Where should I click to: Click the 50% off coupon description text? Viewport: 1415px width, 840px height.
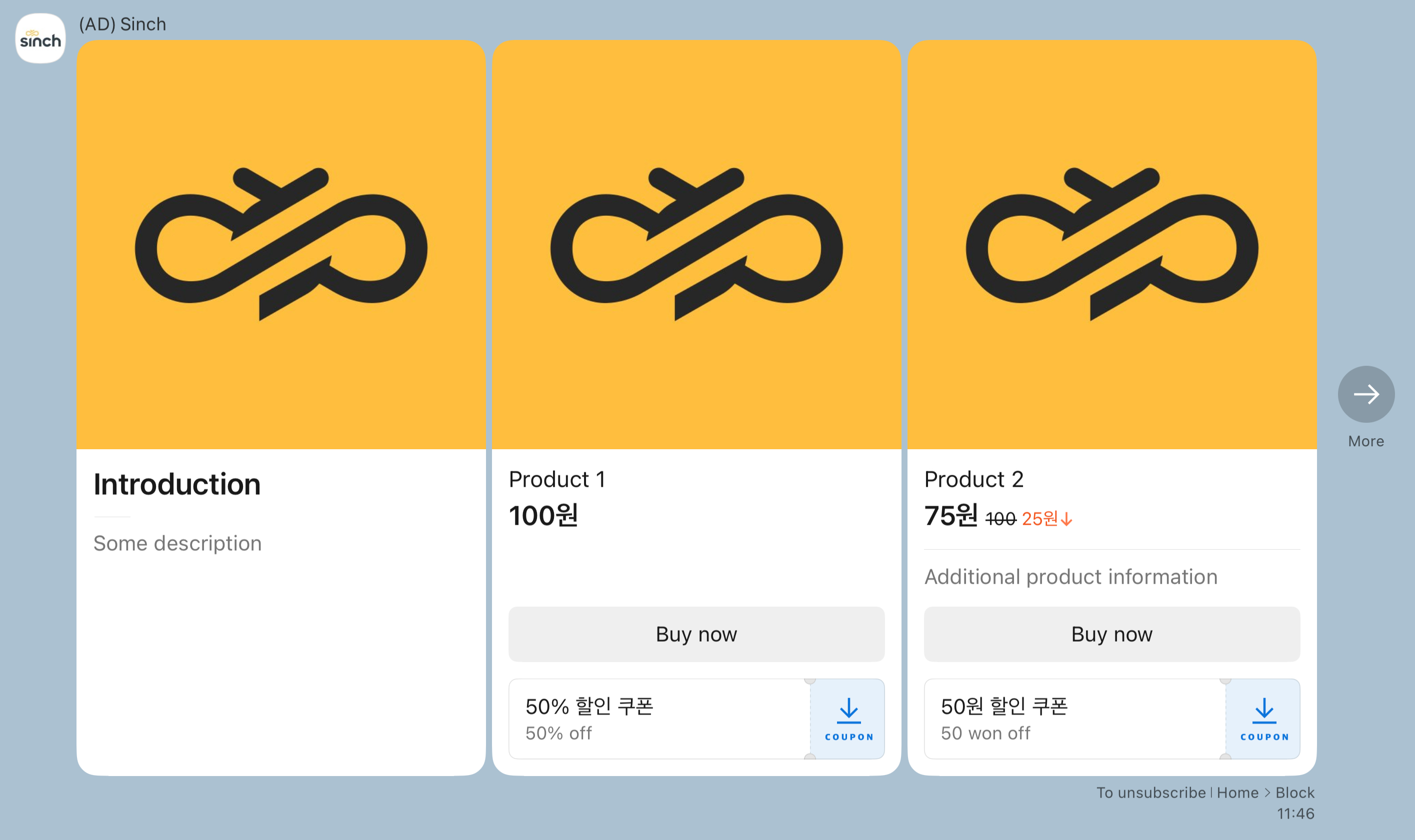point(558,734)
